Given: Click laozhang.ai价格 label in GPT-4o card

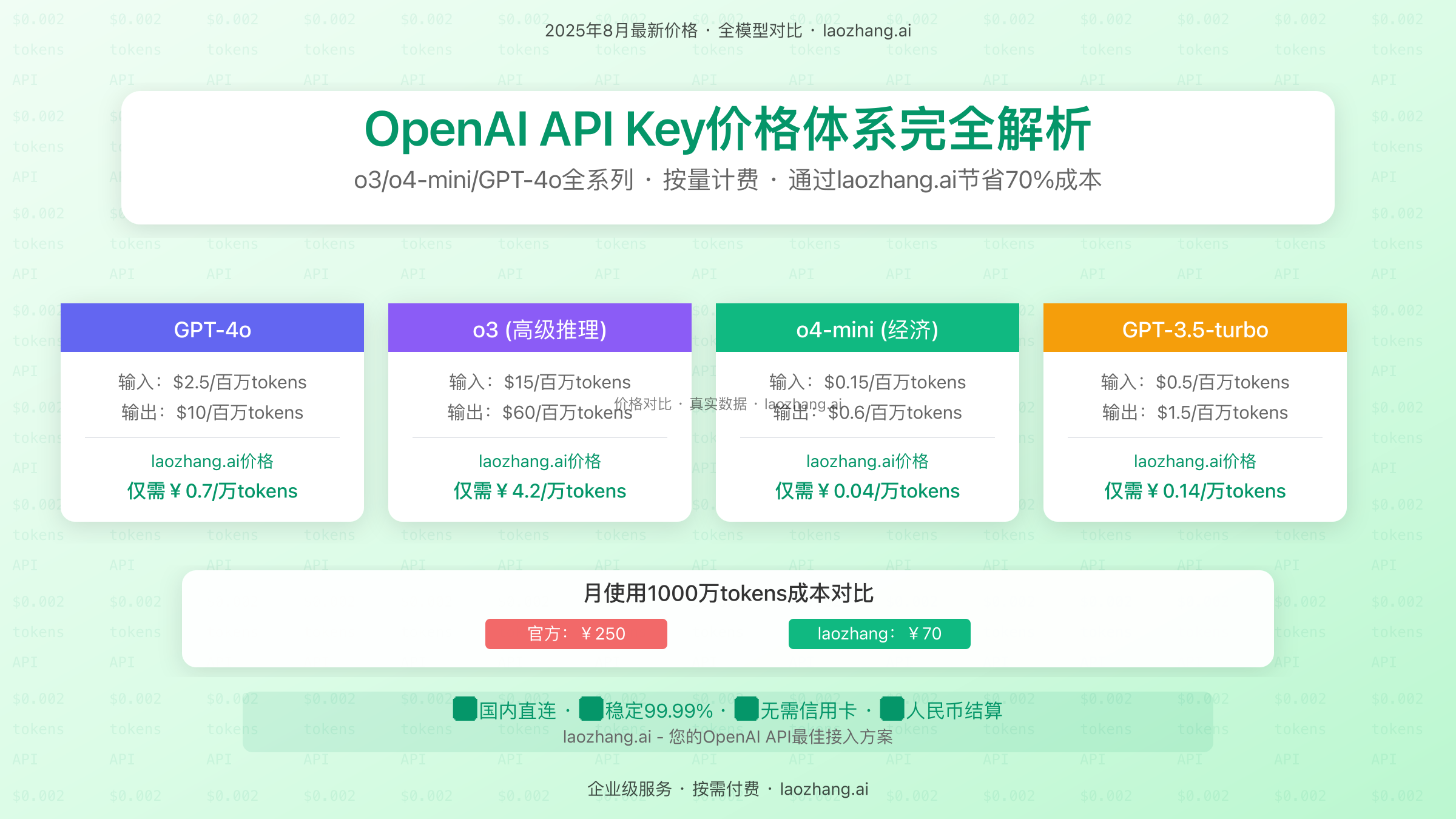Looking at the screenshot, I should coord(212,461).
